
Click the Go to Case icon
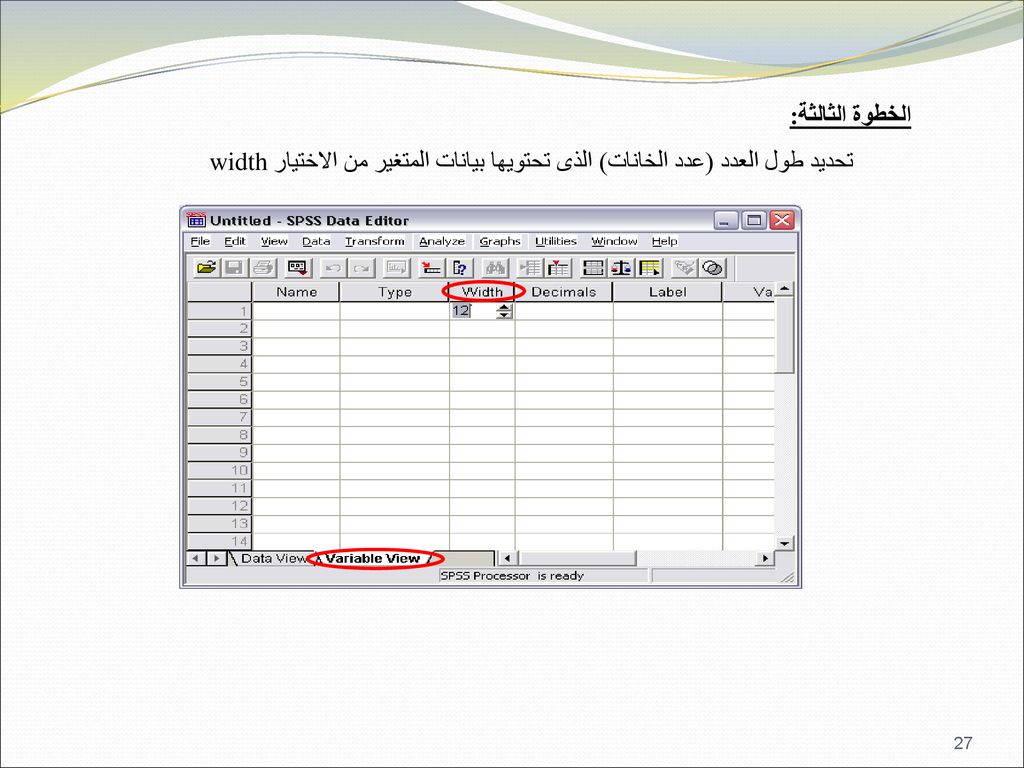coord(431,268)
